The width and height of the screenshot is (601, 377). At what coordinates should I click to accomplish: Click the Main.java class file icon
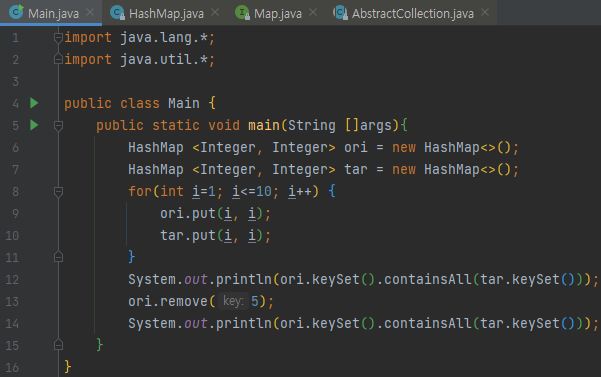coord(16,12)
